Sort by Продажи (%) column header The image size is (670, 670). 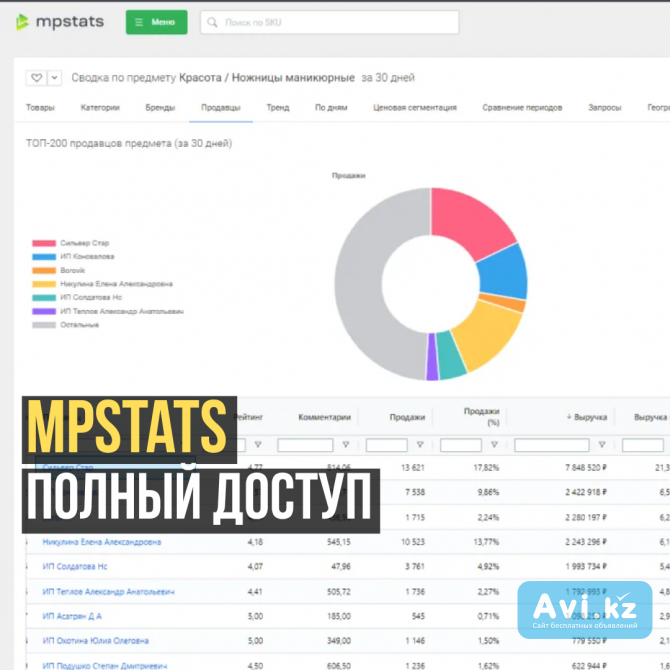482,417
